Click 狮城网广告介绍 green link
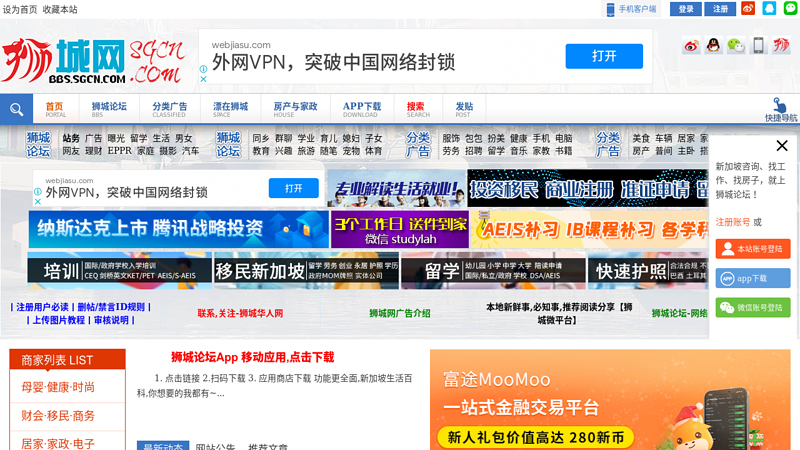Image resolution: width=800 pixels, height=450 pixels. (399, 313)
